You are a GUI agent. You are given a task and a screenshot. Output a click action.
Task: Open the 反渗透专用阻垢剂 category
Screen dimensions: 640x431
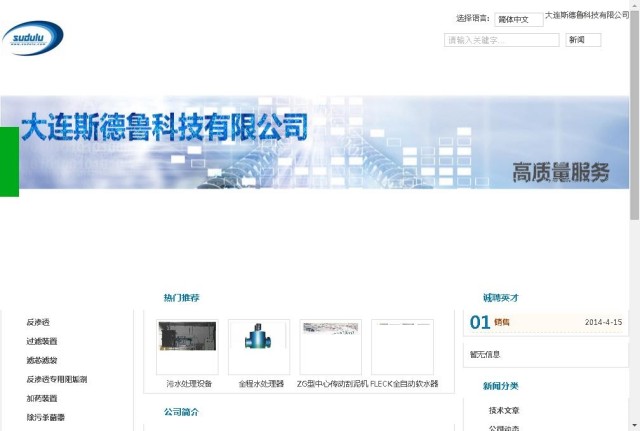[x=57, y=379]
